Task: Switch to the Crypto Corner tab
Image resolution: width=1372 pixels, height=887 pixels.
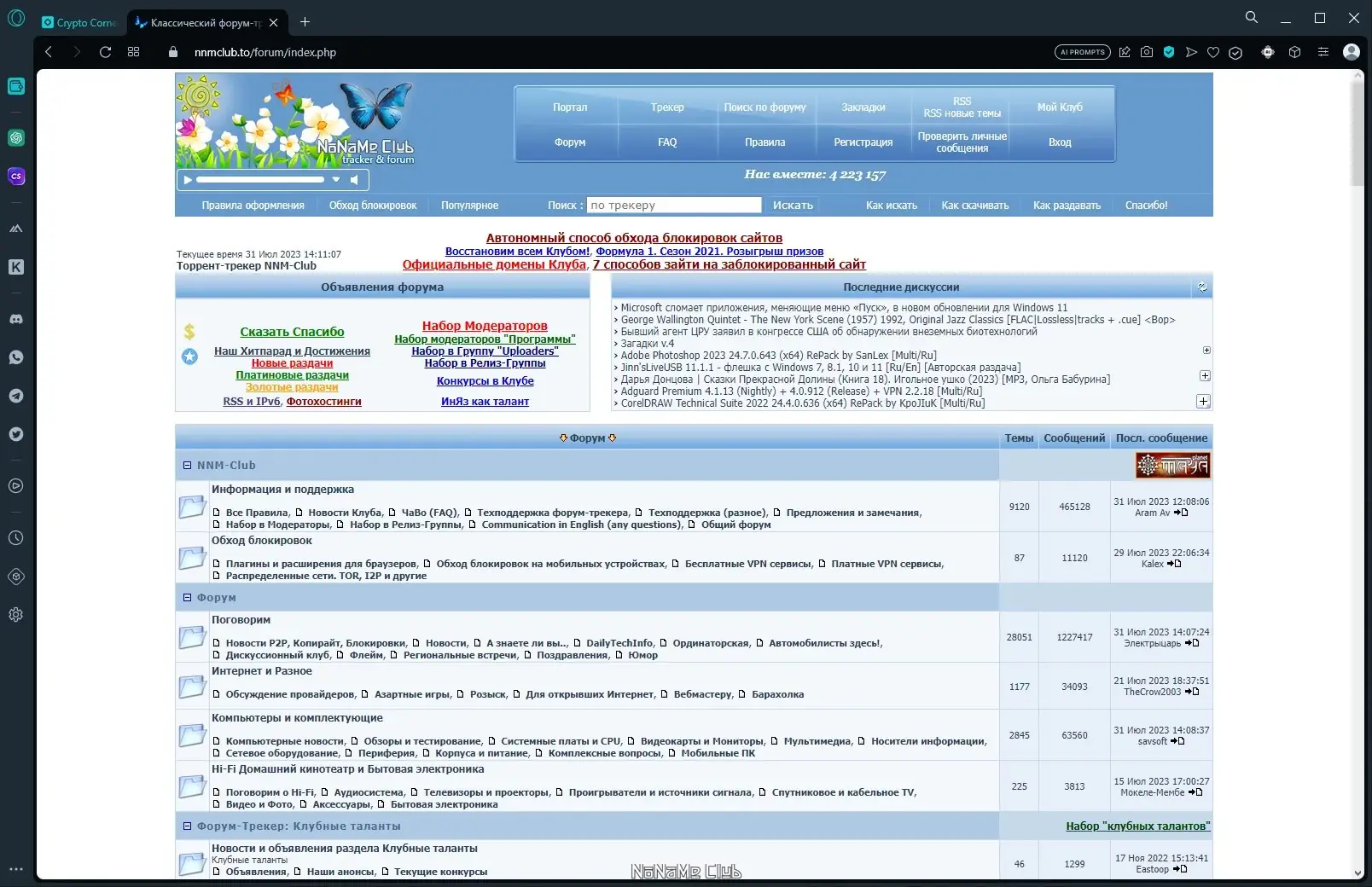Action: 79,23
